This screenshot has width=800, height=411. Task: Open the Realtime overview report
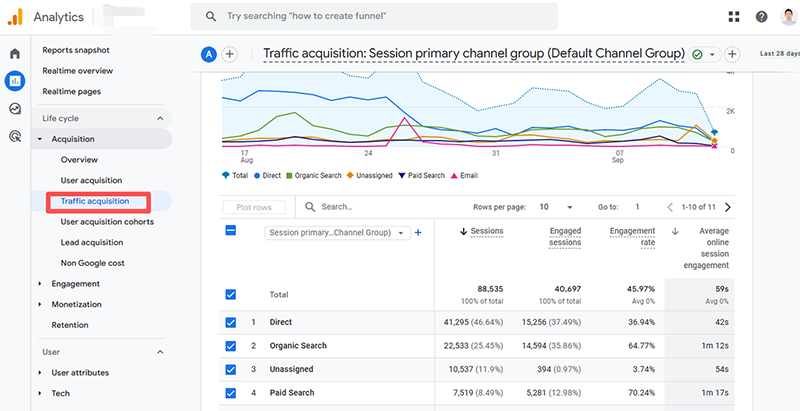(x=78, y=71)
